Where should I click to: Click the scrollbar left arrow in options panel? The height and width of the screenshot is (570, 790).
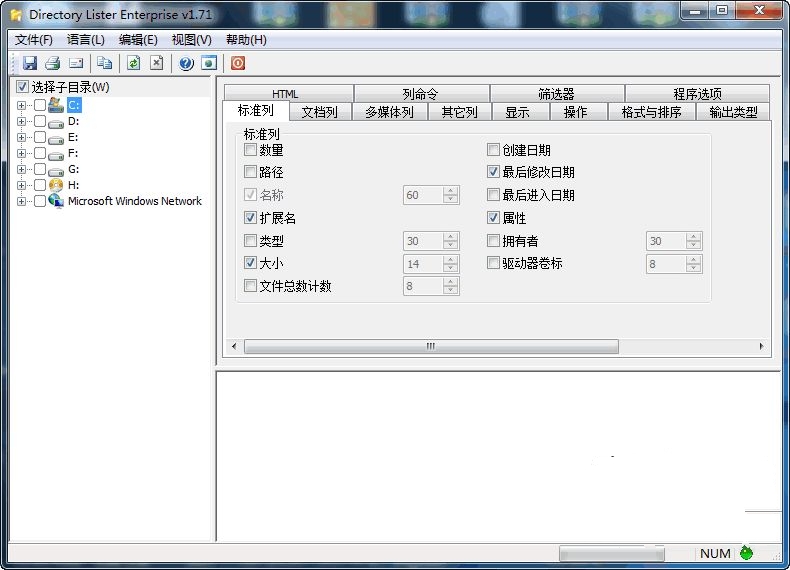coord(234,346)
